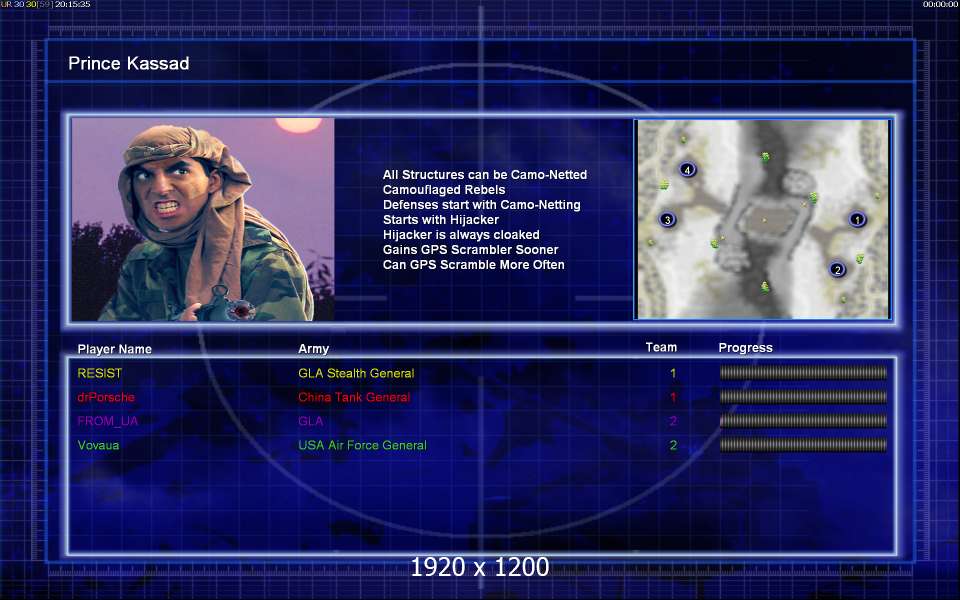Click start position marker 2 on minimap

click(x=838, y=269)
